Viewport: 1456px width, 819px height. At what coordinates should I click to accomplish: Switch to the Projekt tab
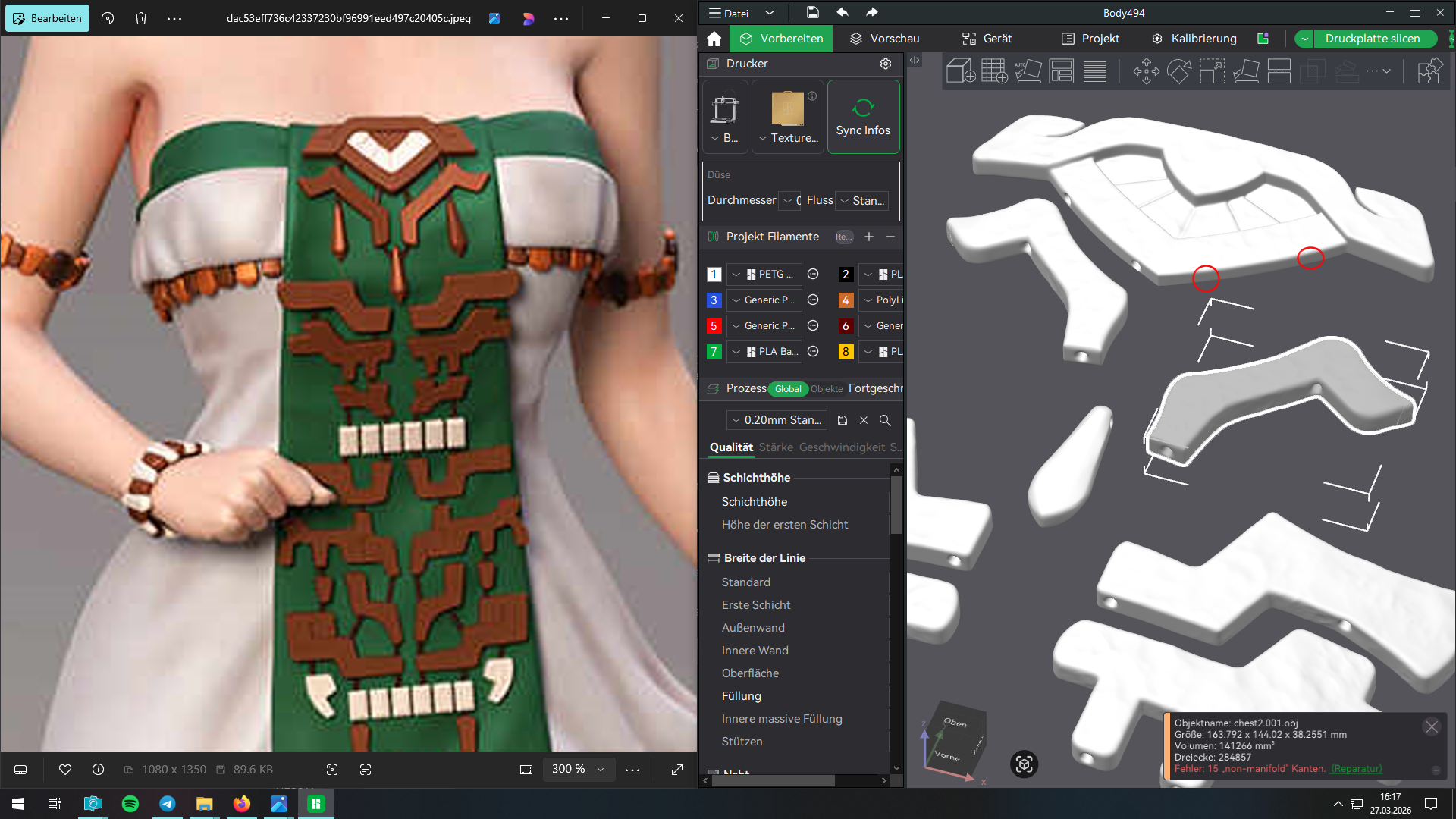[x=1090, y=39]
